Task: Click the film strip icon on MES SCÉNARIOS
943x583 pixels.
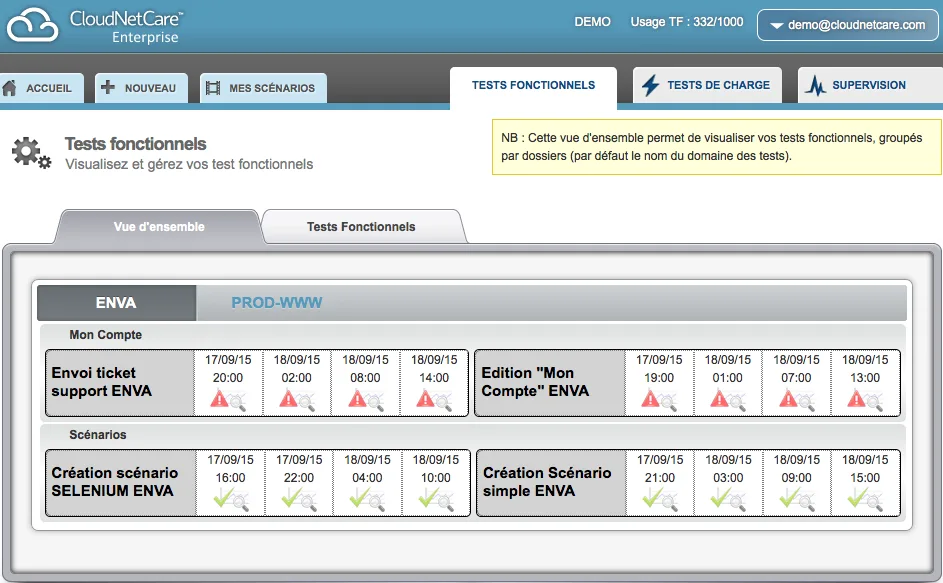Action: click(213, 88)
